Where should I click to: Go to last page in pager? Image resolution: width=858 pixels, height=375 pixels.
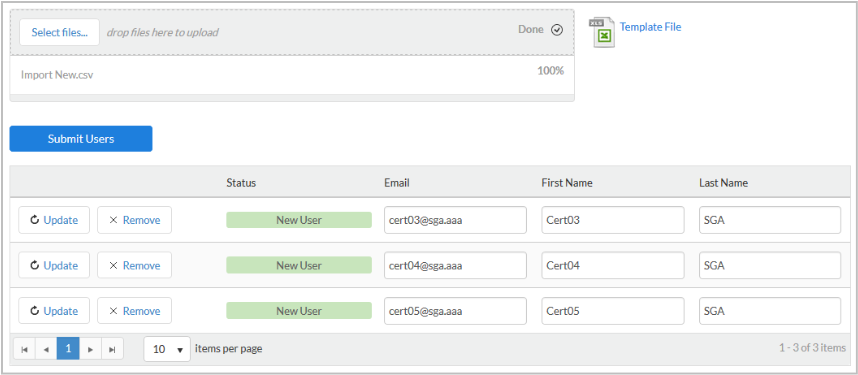[112, 349]
